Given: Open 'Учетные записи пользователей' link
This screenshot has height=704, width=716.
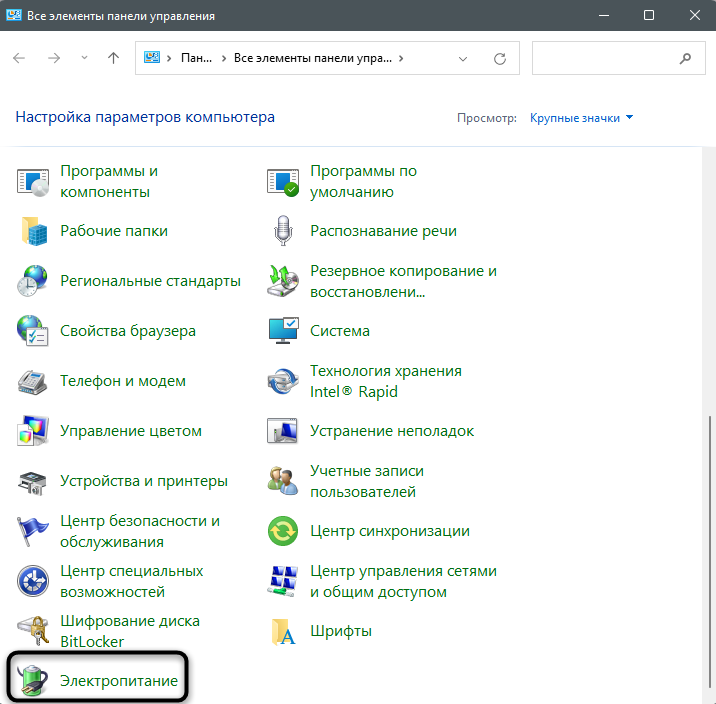Looking at the screenshot, I should click(367, 481).
